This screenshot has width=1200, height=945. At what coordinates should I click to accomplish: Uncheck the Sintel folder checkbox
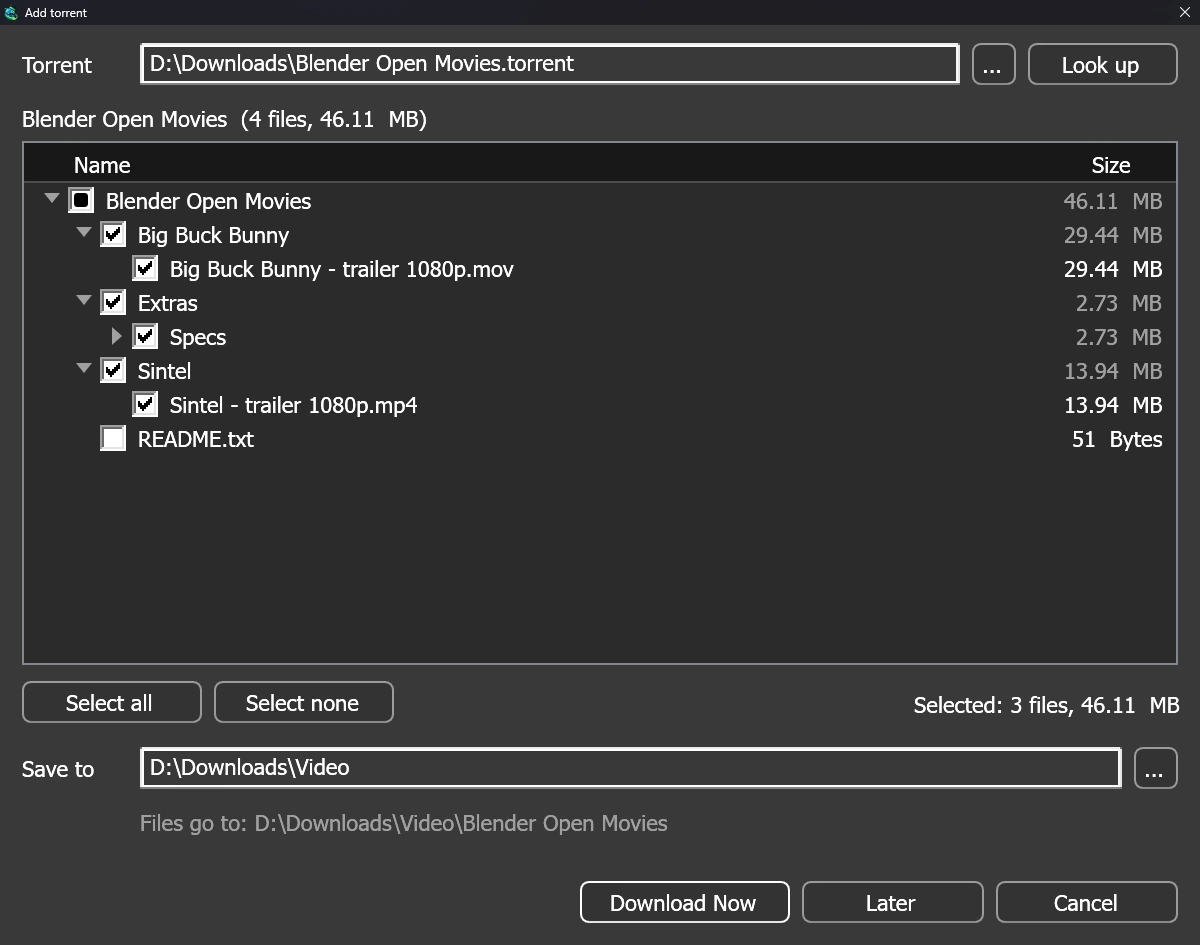113,371
